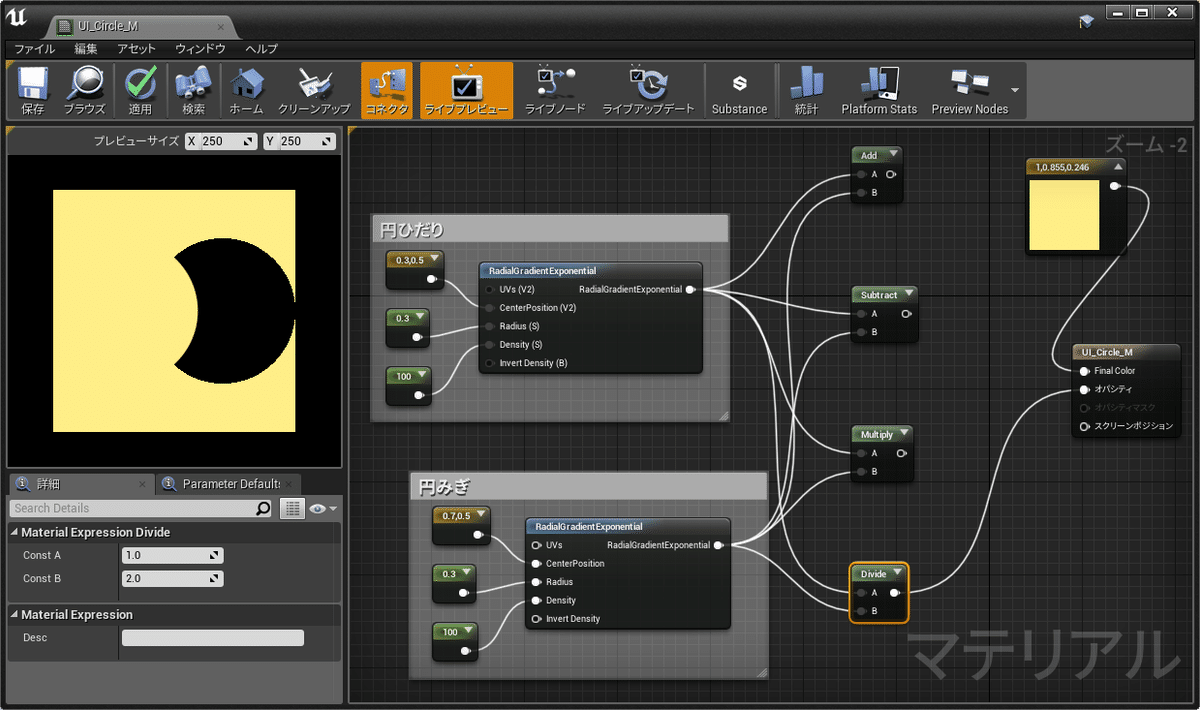The width and height of the screenshot is (1200, 710).
Task: Click the スクリーンポジション input pin
Action: pyautogui.click(x=1084, y=427)
